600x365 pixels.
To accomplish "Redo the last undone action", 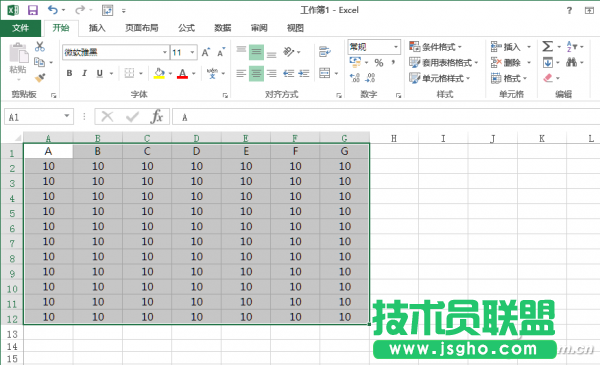I will (x=80, y=10).
